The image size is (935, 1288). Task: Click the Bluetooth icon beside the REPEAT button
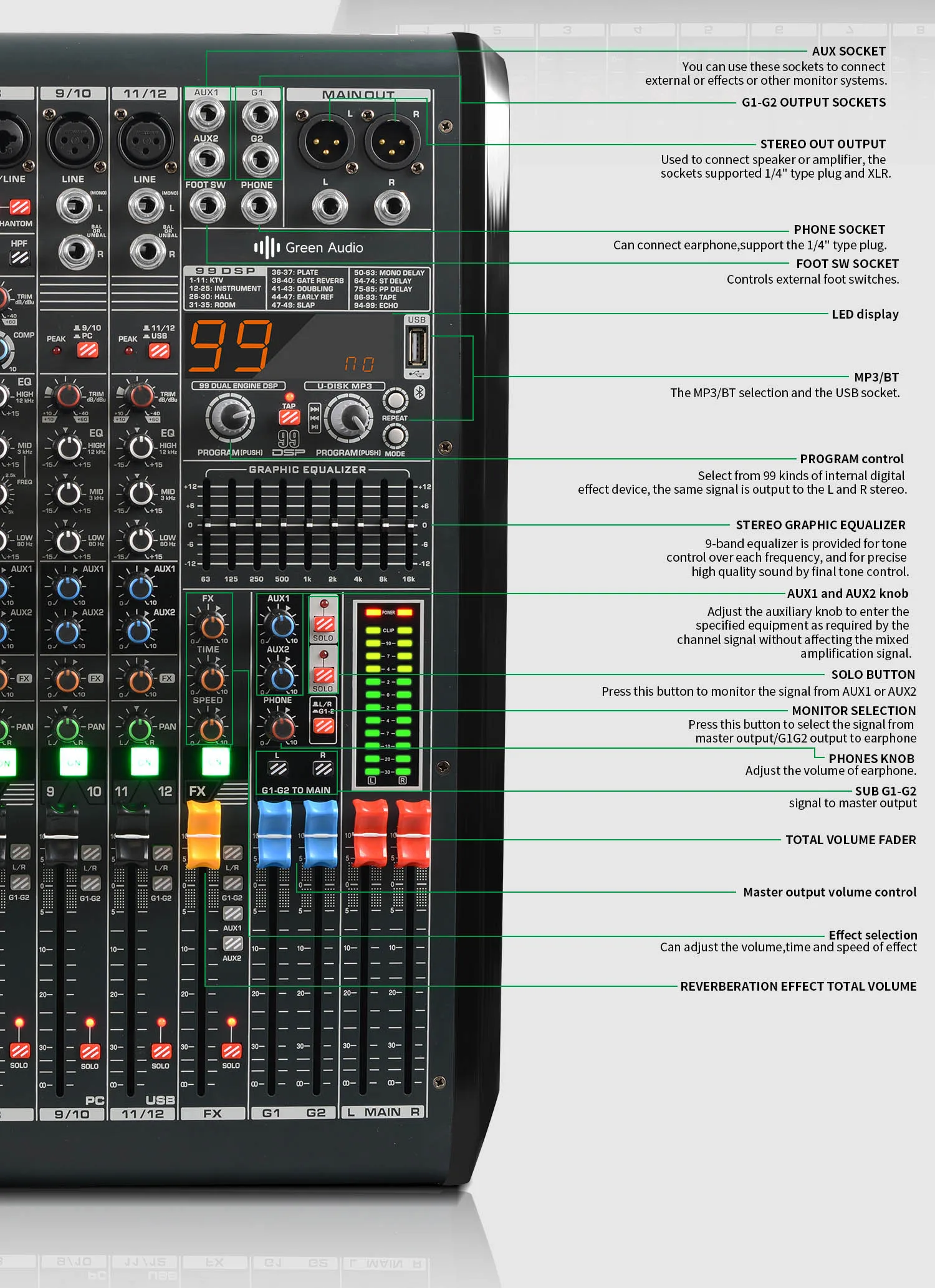[420, 392]
